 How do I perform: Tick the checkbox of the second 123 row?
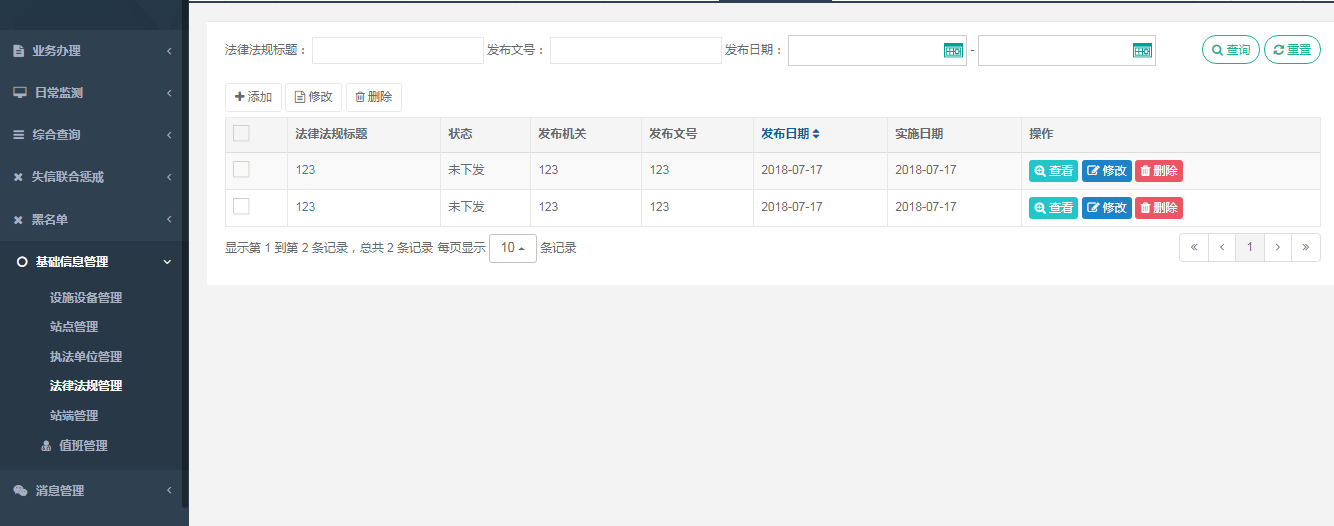click(x=241, y=206)
